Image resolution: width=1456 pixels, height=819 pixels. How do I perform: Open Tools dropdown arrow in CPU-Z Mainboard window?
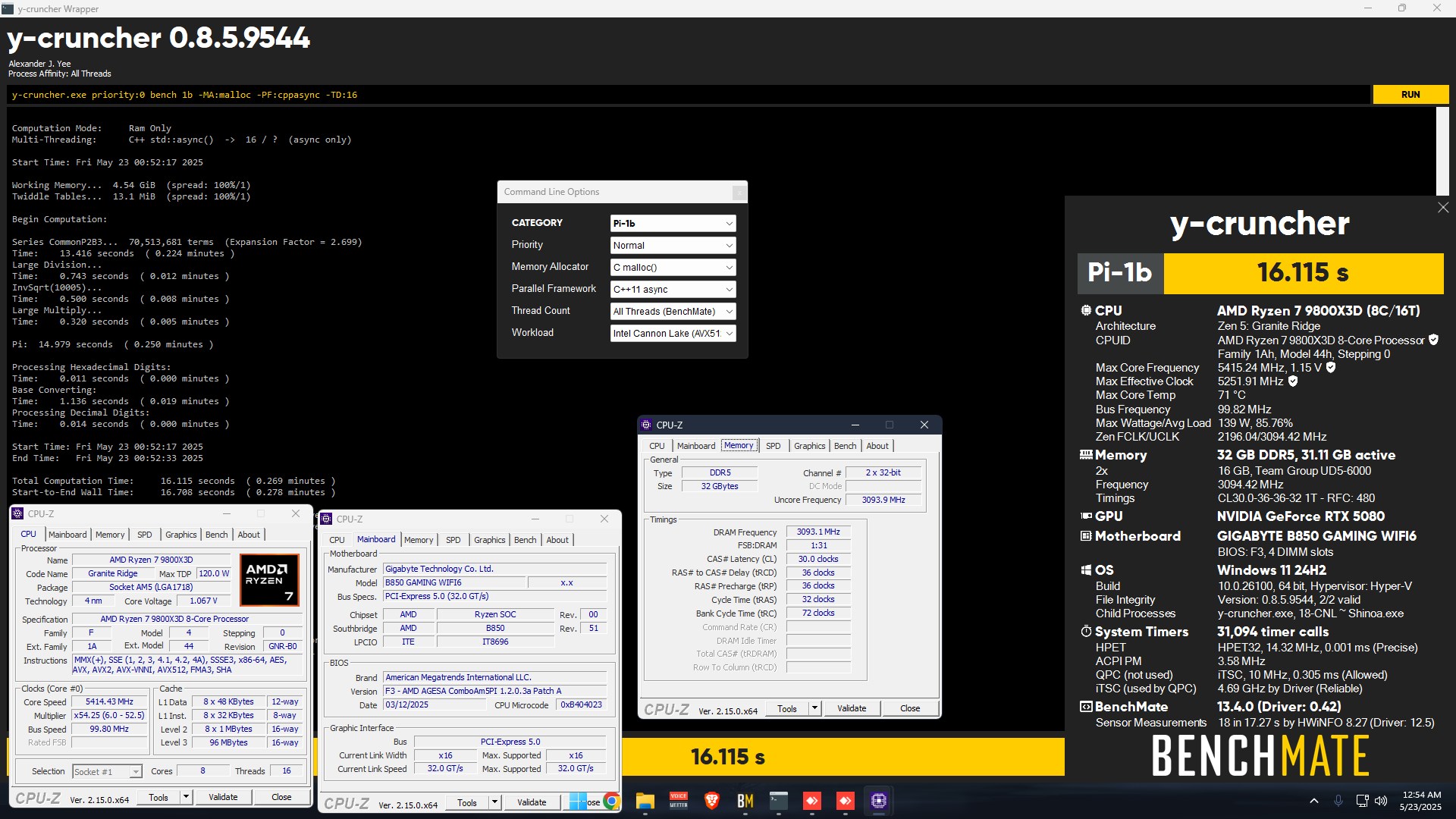[x=494, y=802]
